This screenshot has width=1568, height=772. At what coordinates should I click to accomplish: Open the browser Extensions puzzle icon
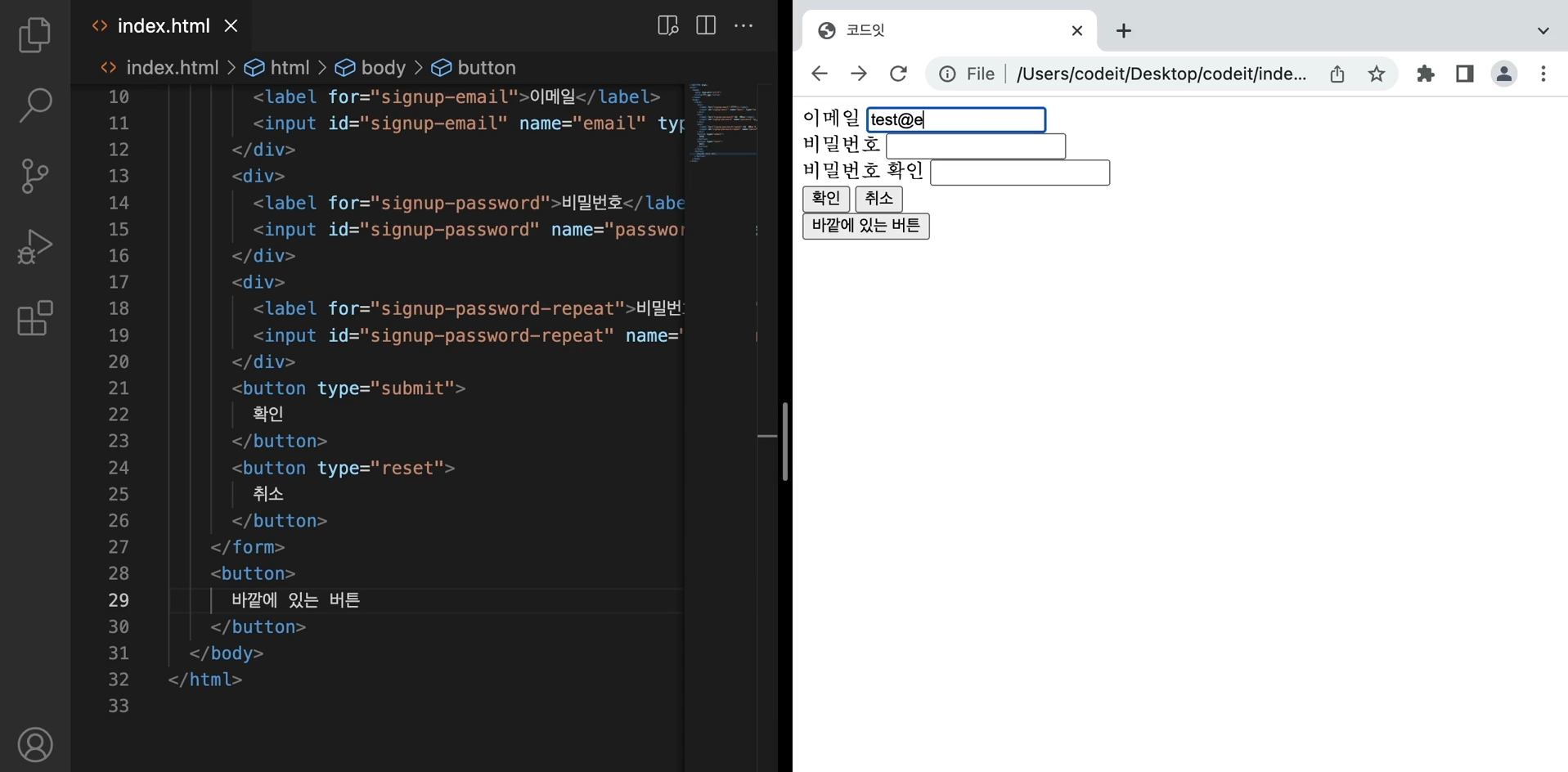[x=1426, y=74]
